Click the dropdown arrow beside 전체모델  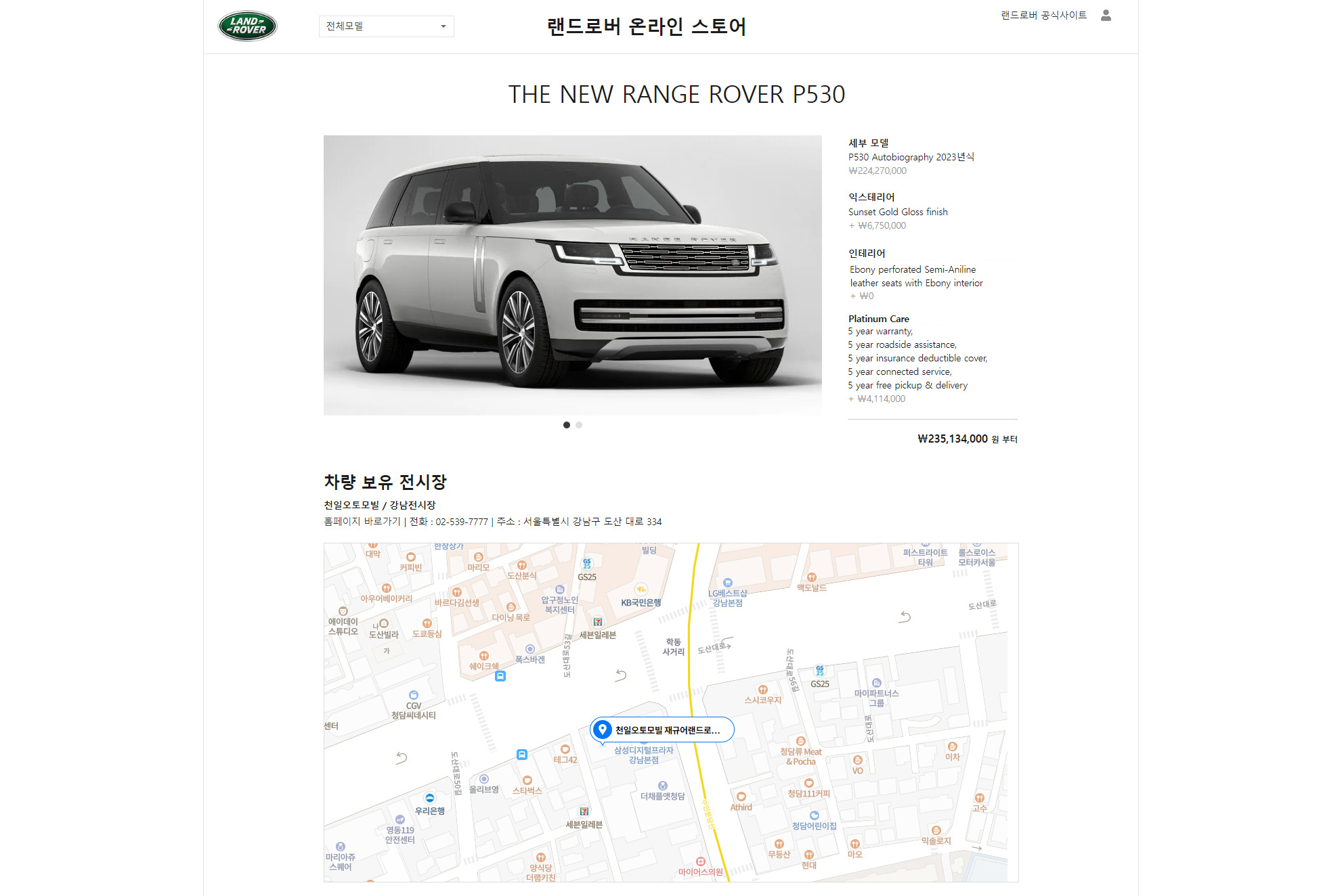(x=443, y=26)
